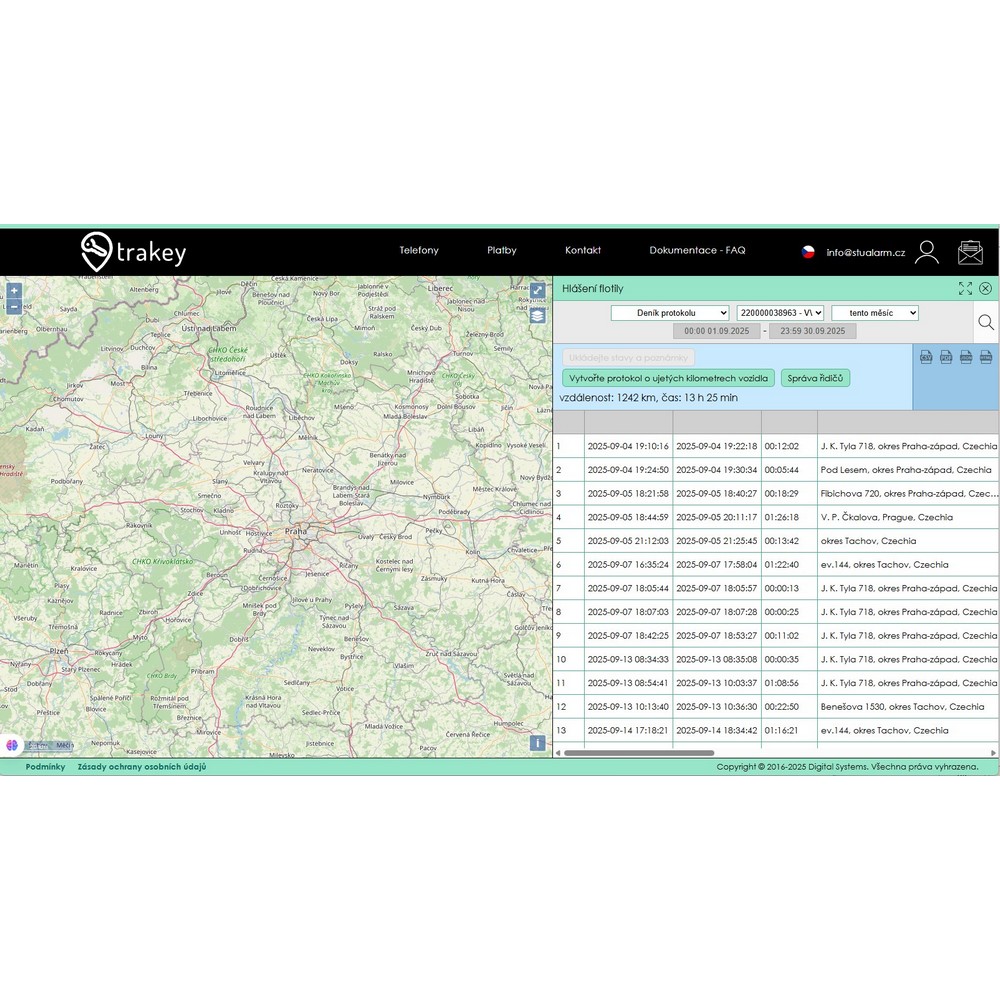
Task: Open the user account profile icon
Action: pyautogui.click(x=927, y=252)
